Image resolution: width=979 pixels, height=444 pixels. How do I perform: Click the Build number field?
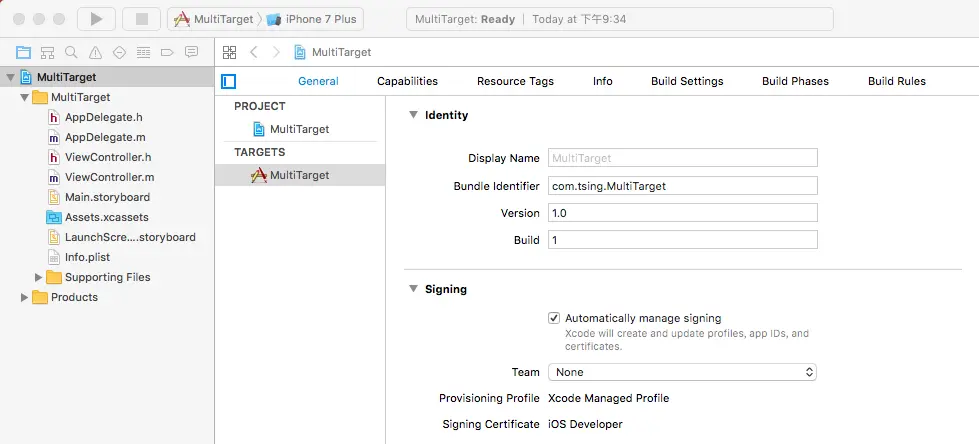[x=683, y=240]
